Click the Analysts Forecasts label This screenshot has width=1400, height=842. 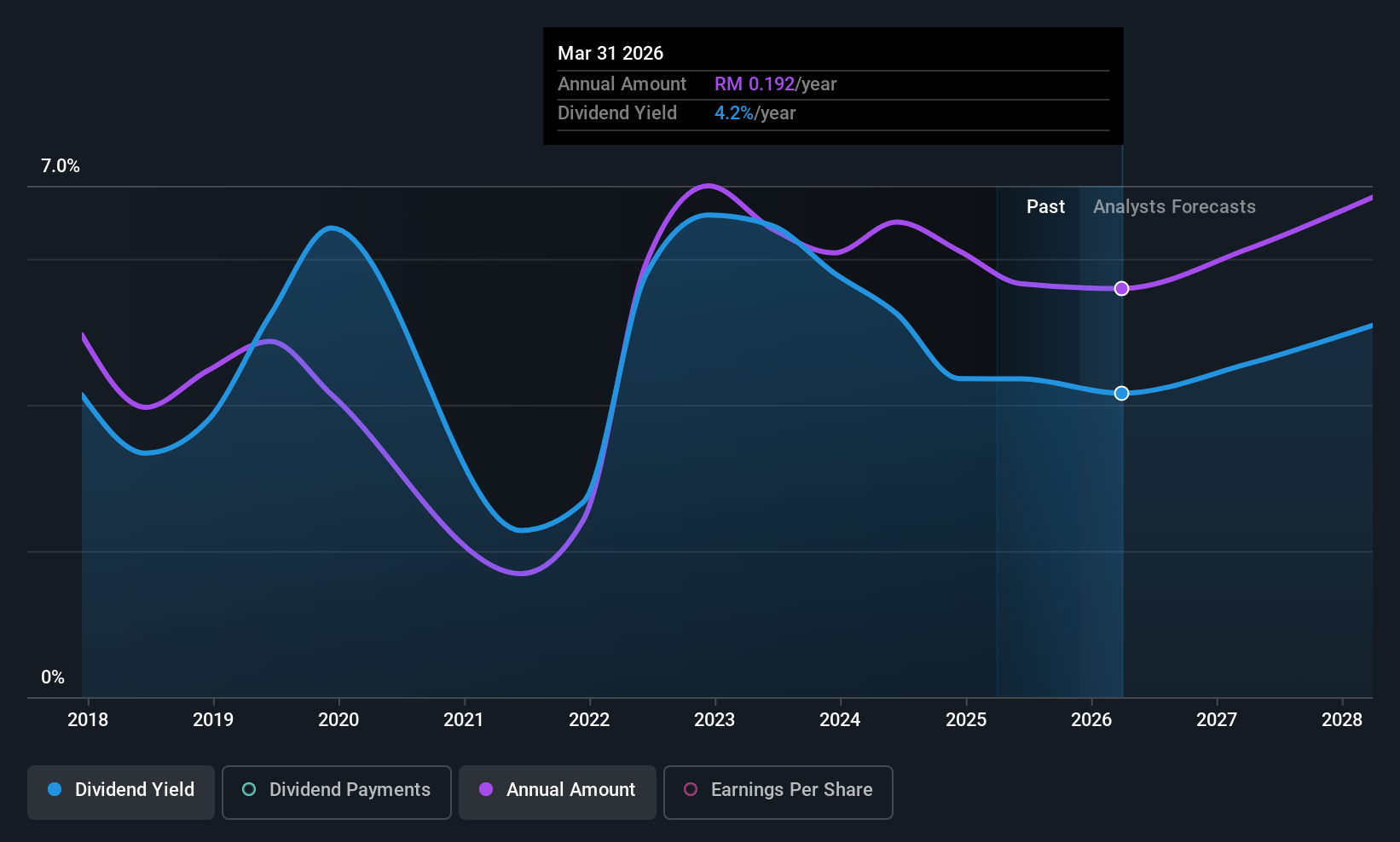pos(1174,207)
